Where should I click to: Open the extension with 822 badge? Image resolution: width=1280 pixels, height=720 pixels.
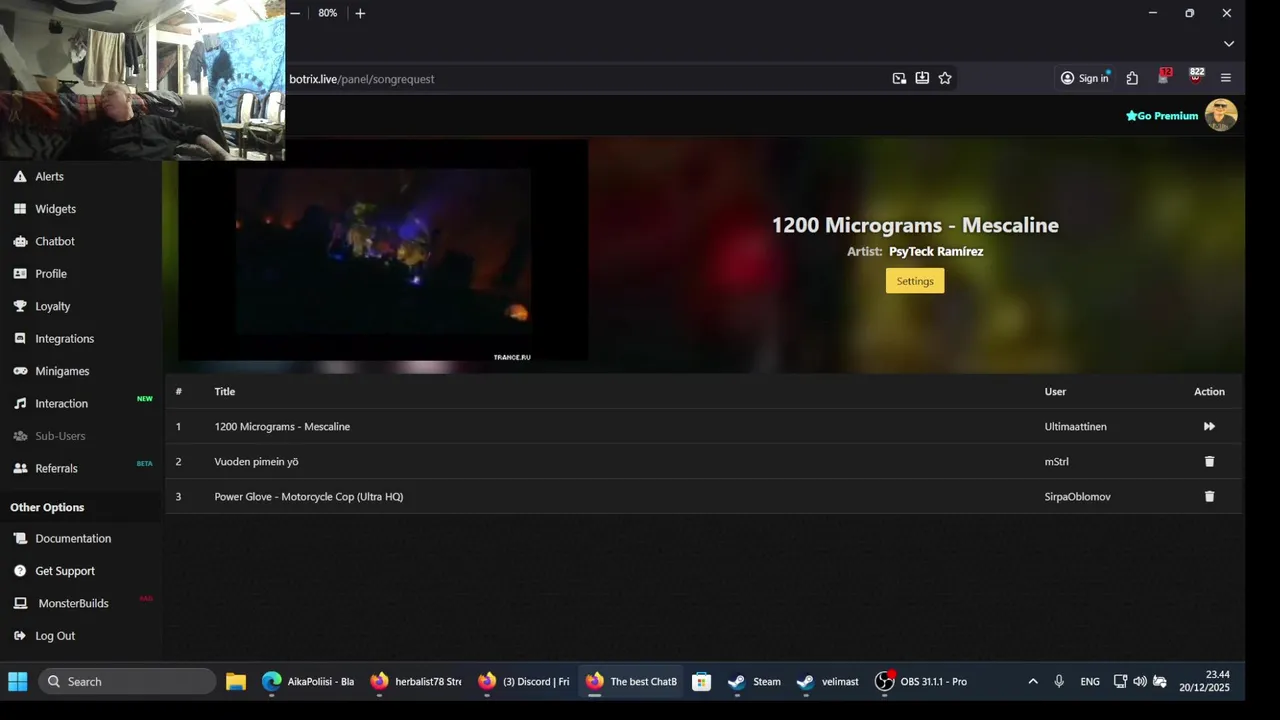click(1196, 77)
